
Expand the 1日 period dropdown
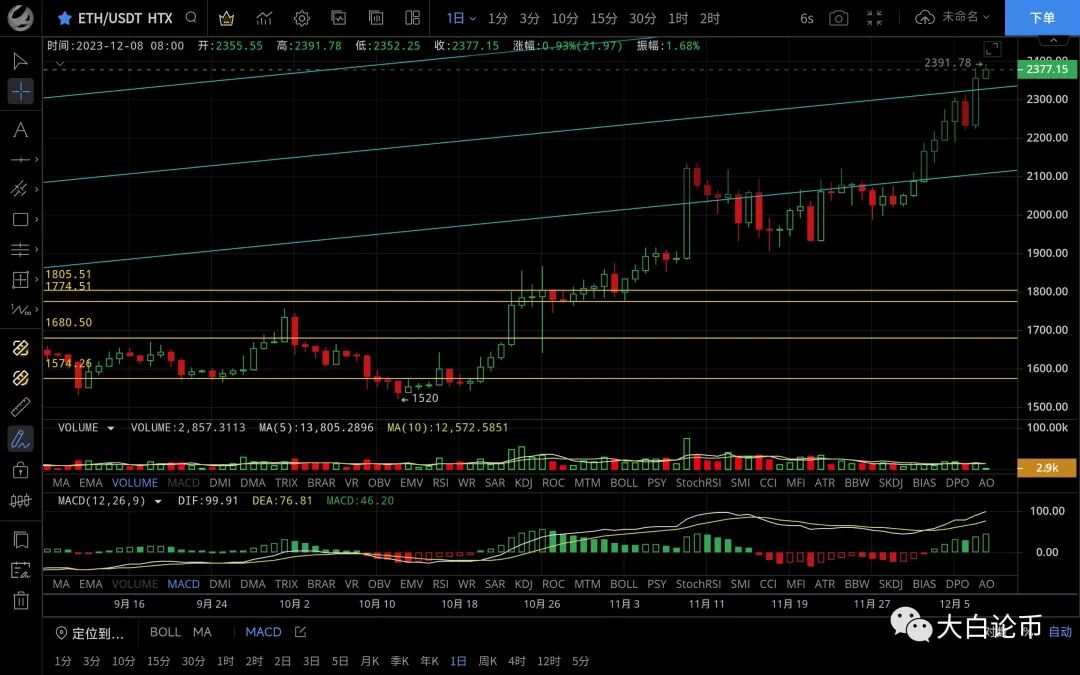pyautogui.click(x=461, y=19)
